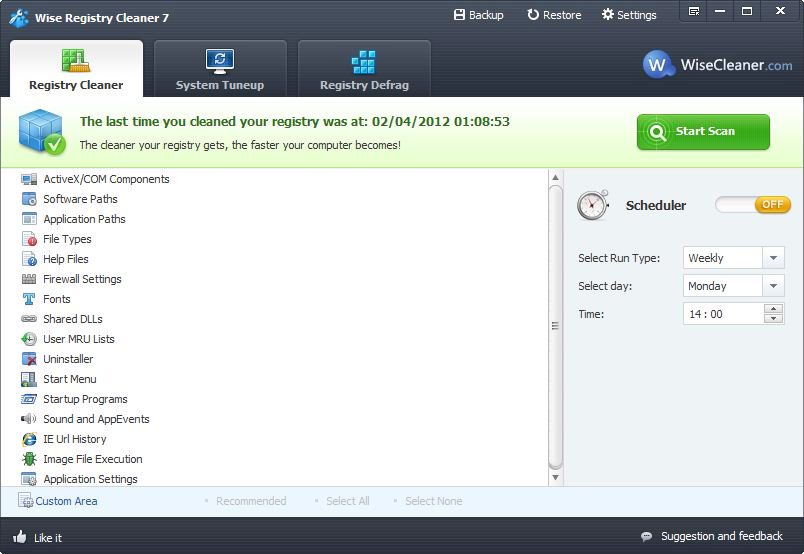Image resolution: width=804 pixels, height=554 pixels.
Task: Click the Recommended selection link
Action: tap(251, 501)
